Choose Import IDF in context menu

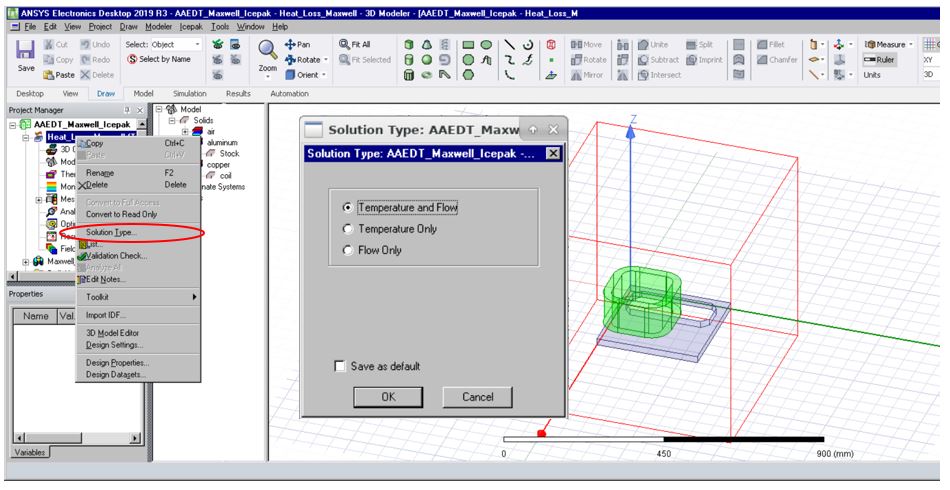point(138,315)
